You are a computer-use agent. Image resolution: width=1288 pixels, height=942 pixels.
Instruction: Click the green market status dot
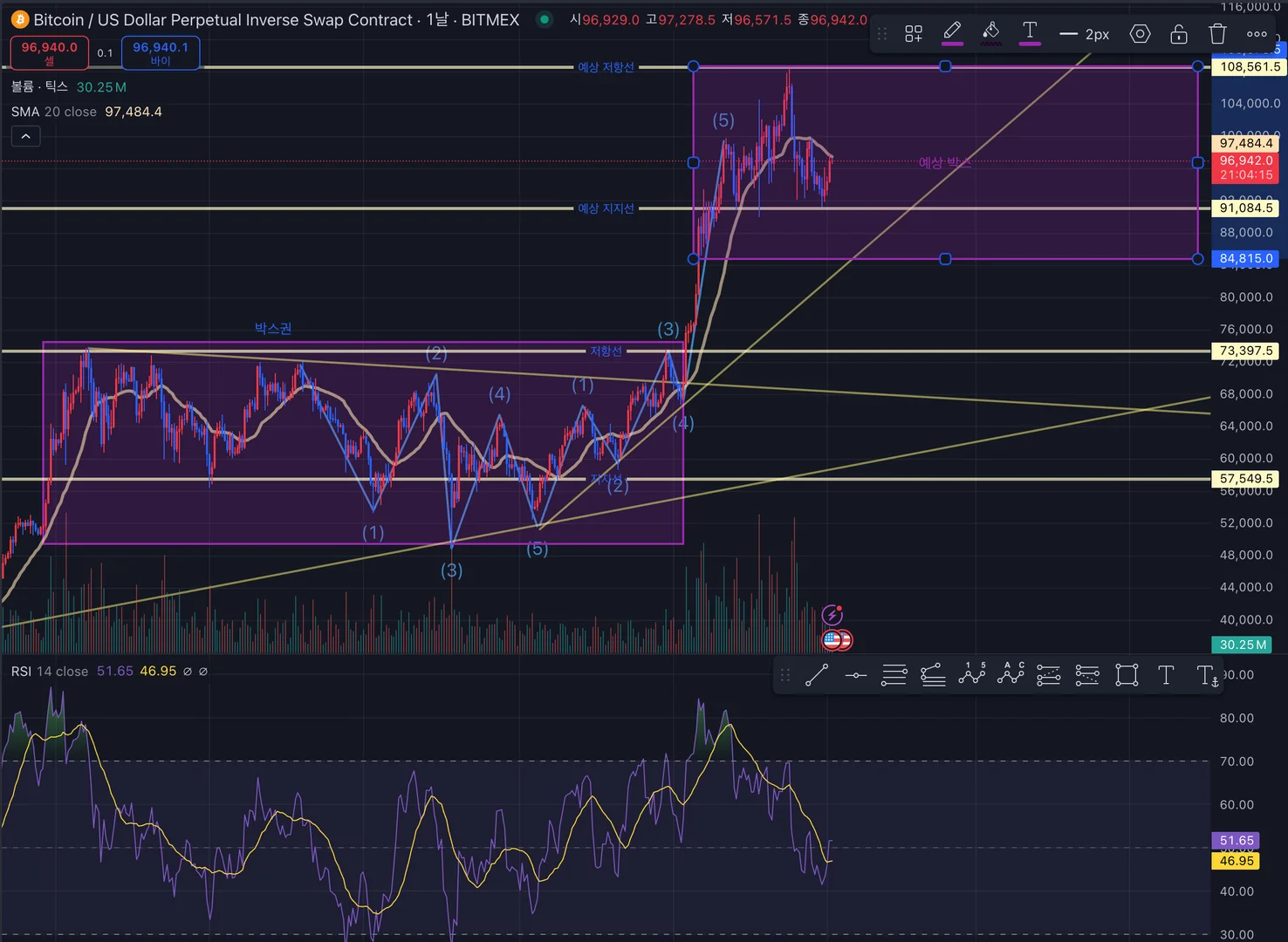[x=545, y=19]
